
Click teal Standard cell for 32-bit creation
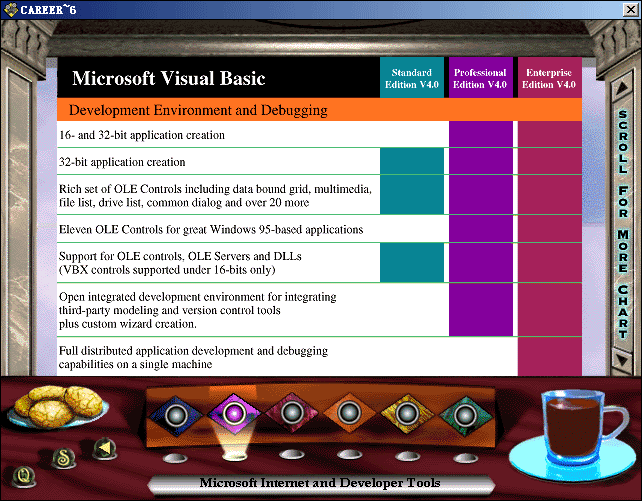[x=412, y=161]
